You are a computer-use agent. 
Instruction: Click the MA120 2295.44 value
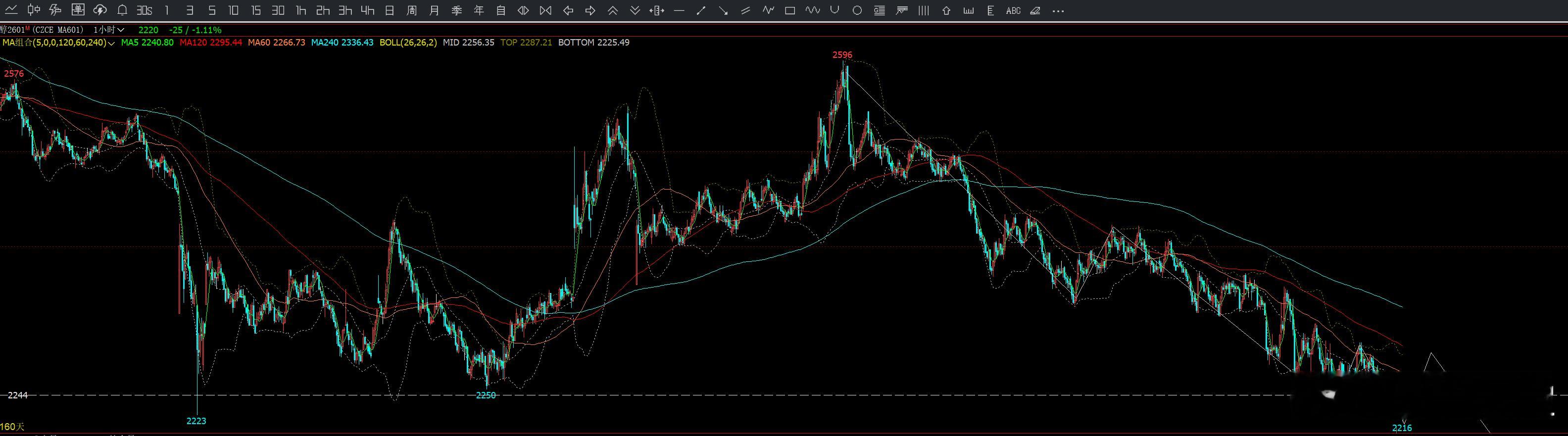click(211, 43)
